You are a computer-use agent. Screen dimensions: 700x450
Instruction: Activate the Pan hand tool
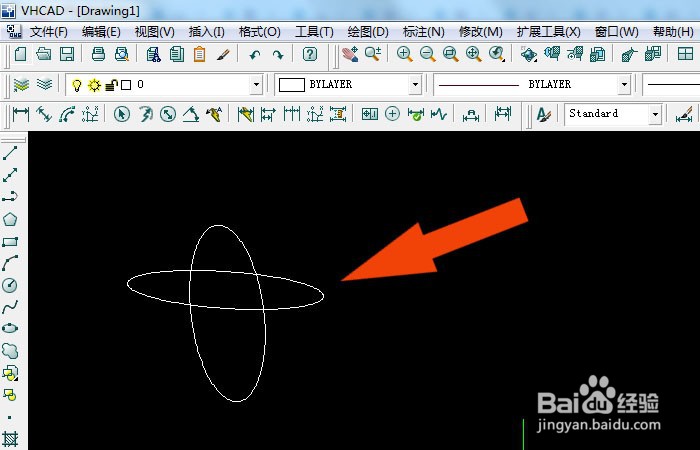point(350,54)
